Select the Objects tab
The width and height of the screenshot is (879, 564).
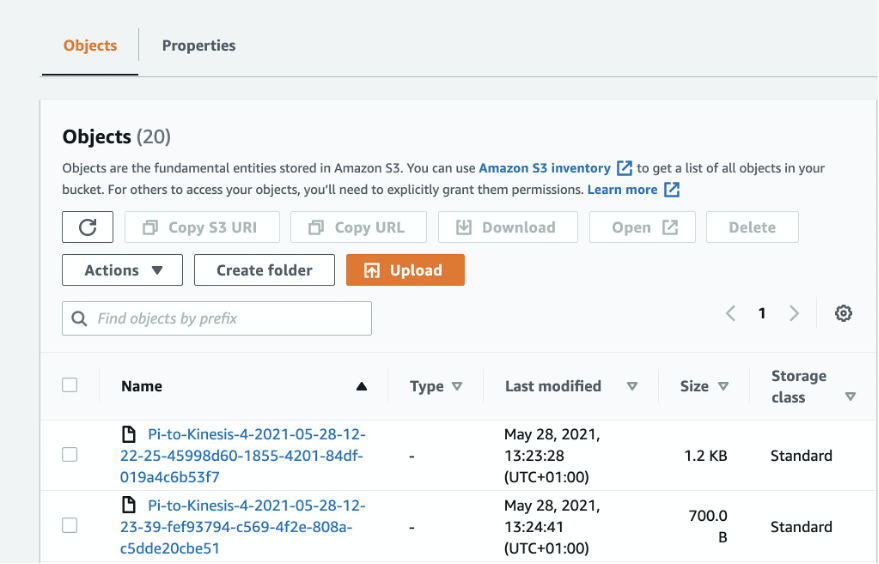[90, 46]
